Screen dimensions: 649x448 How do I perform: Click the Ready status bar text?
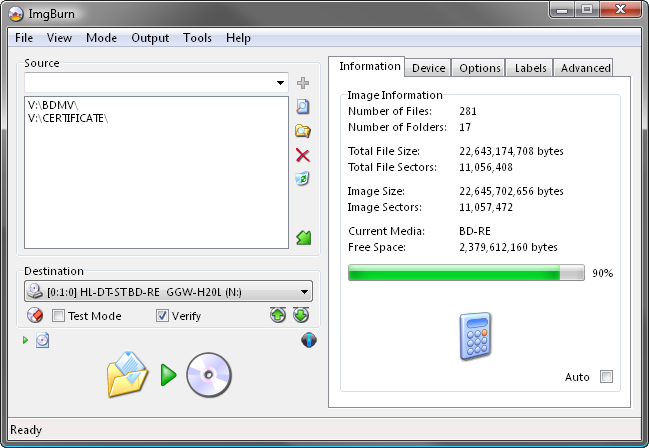[x=26, y=430]
